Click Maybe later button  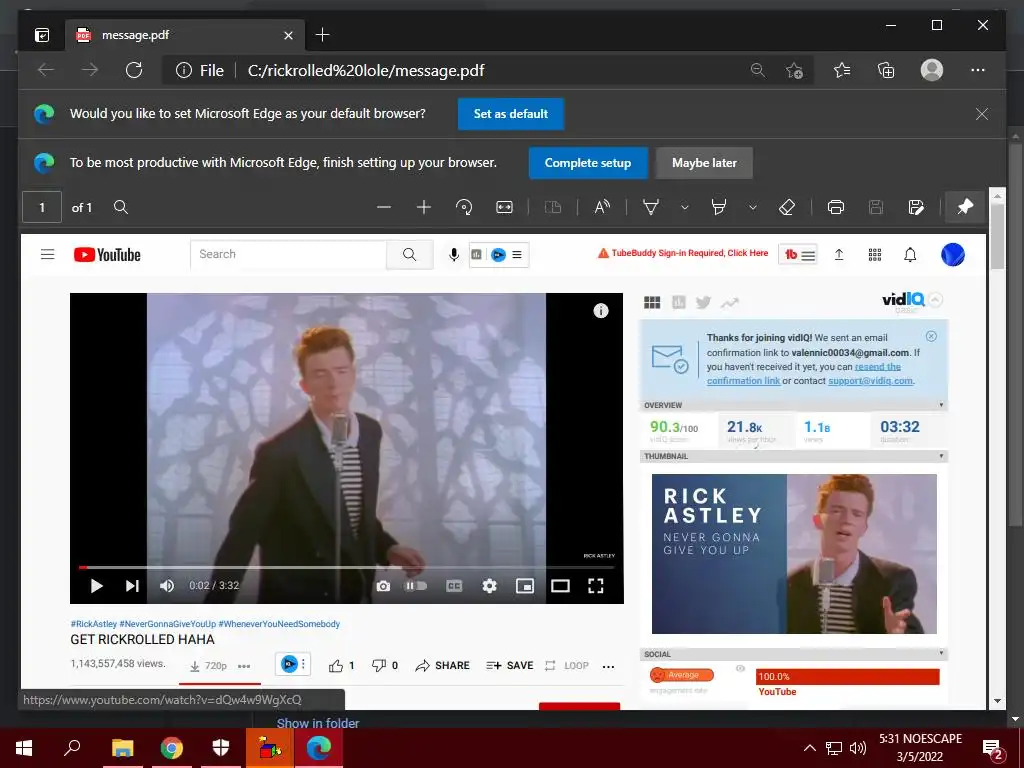click(704, 163)
